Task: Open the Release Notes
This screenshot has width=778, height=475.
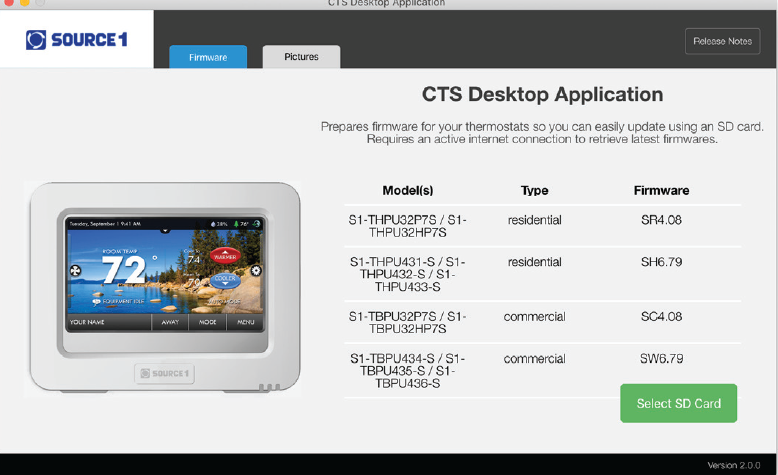Action: click(722, 41)
